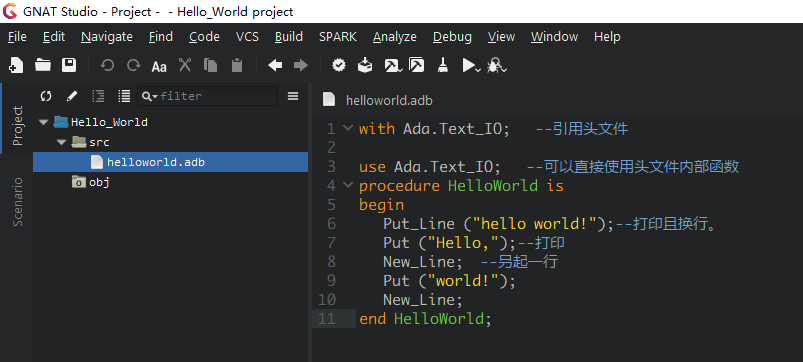Viewport: 803px width, 362px height.
Task: Run main program play icon
Action: coord(470,66)
